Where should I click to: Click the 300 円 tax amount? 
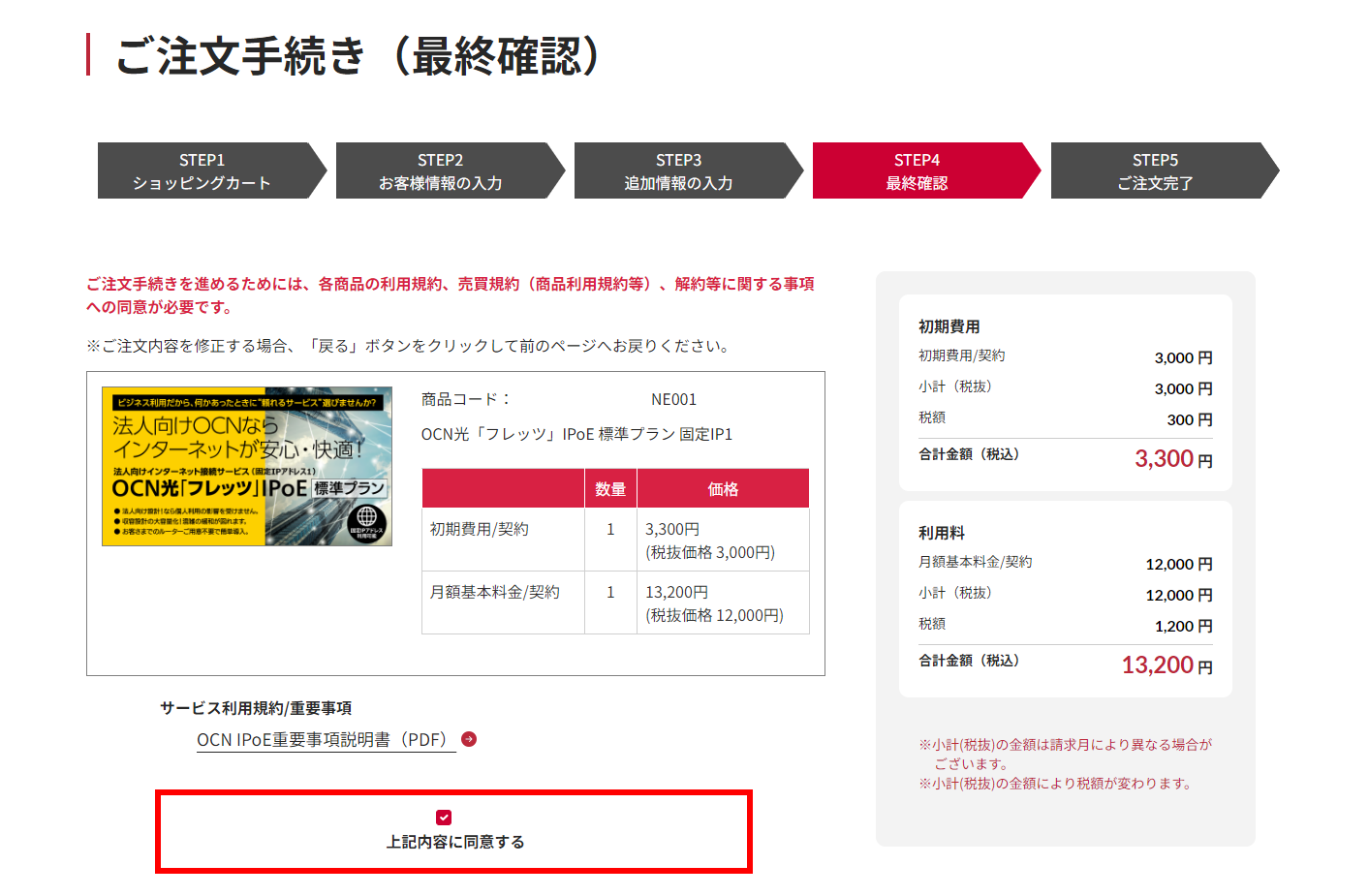pos(1190,419)
